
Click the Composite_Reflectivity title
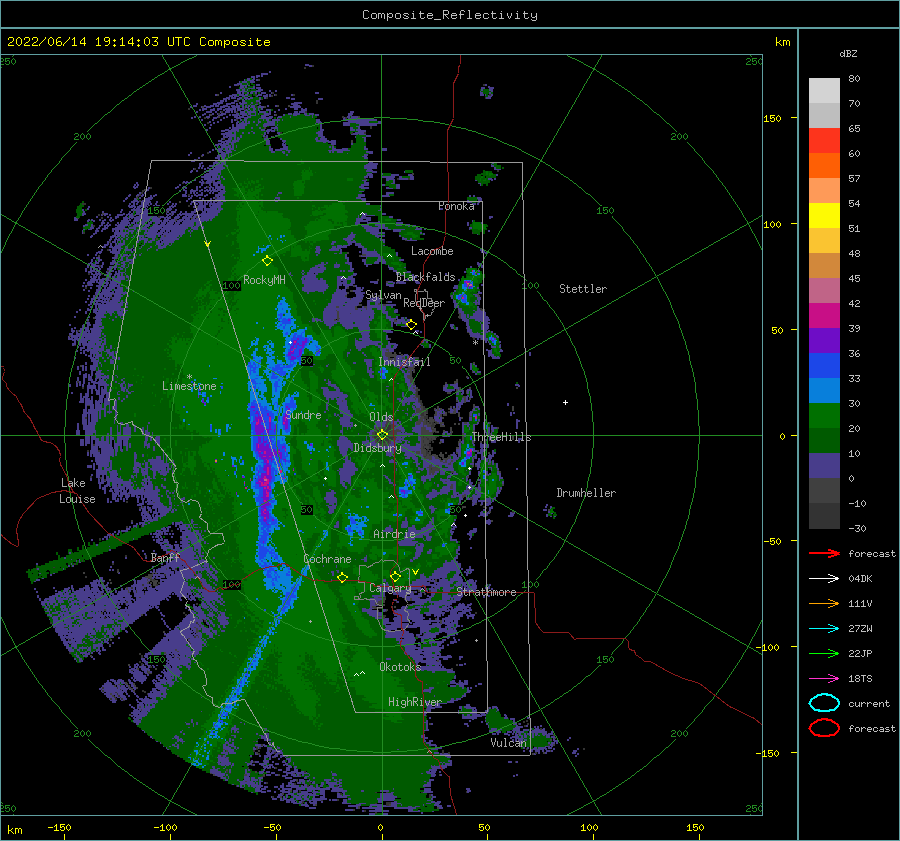pos(449,14)
